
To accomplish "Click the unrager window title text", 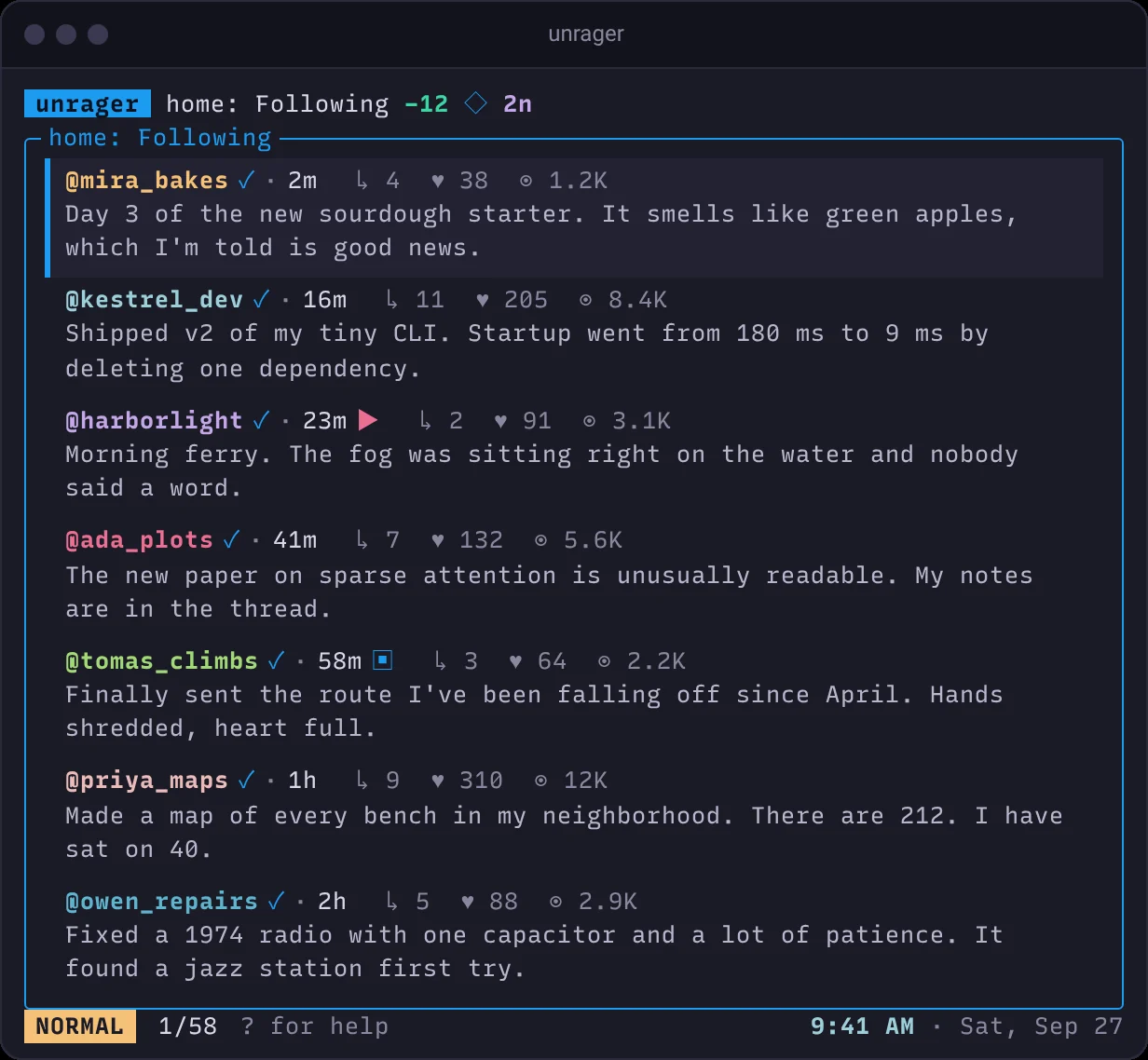I will tap(586, 34).
